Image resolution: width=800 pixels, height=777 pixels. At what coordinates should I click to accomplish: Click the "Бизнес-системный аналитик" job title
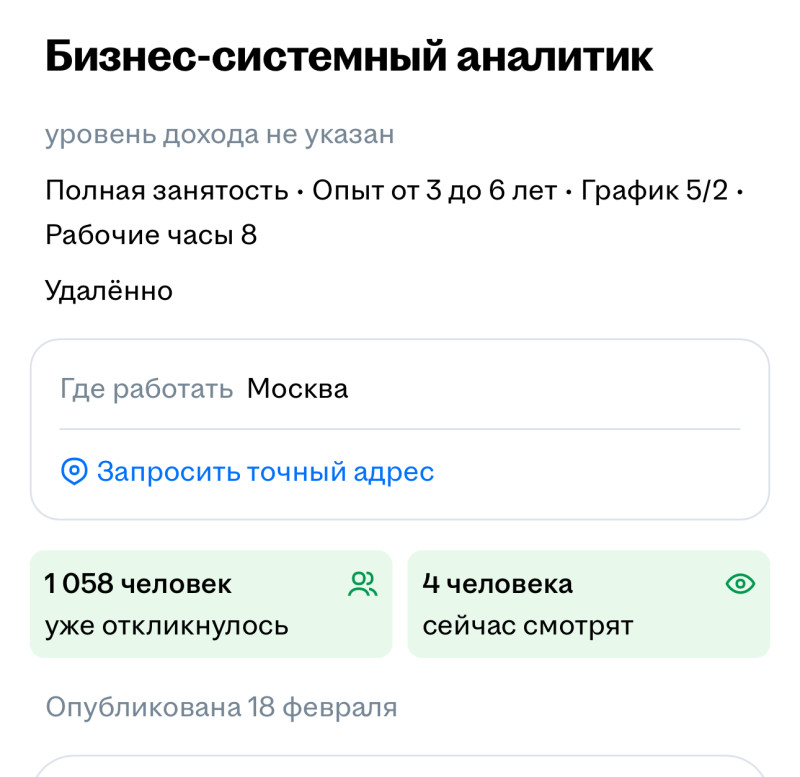(x=349, y=58)
